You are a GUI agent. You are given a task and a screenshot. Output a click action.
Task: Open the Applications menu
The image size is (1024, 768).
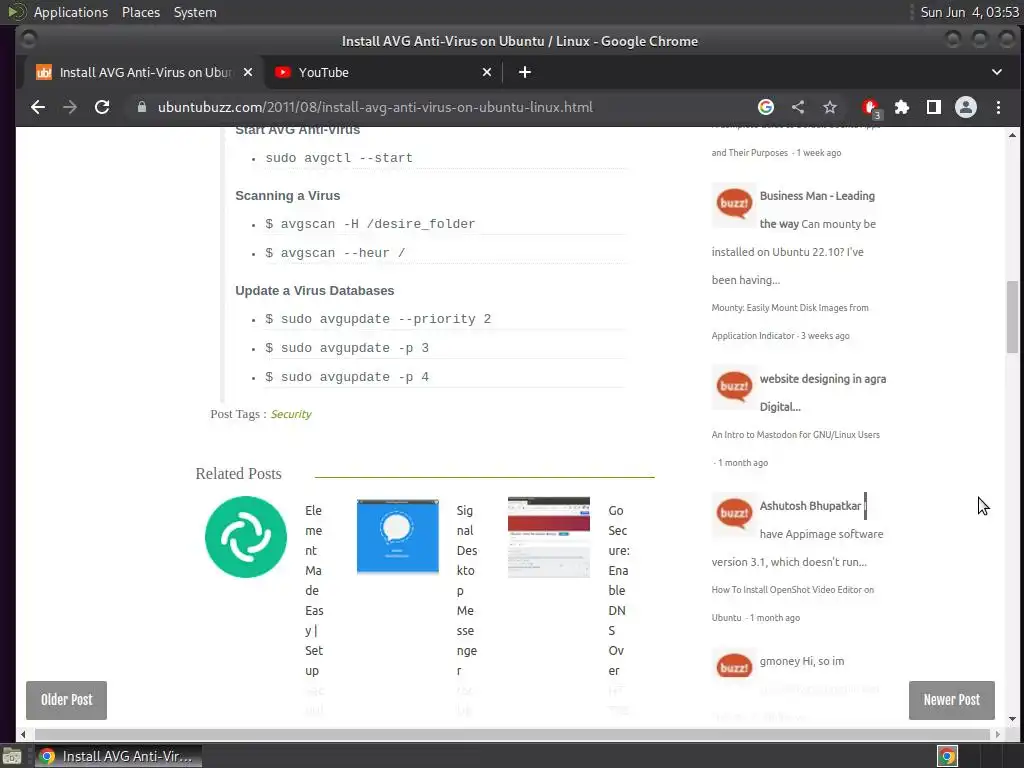click(71, 12)
